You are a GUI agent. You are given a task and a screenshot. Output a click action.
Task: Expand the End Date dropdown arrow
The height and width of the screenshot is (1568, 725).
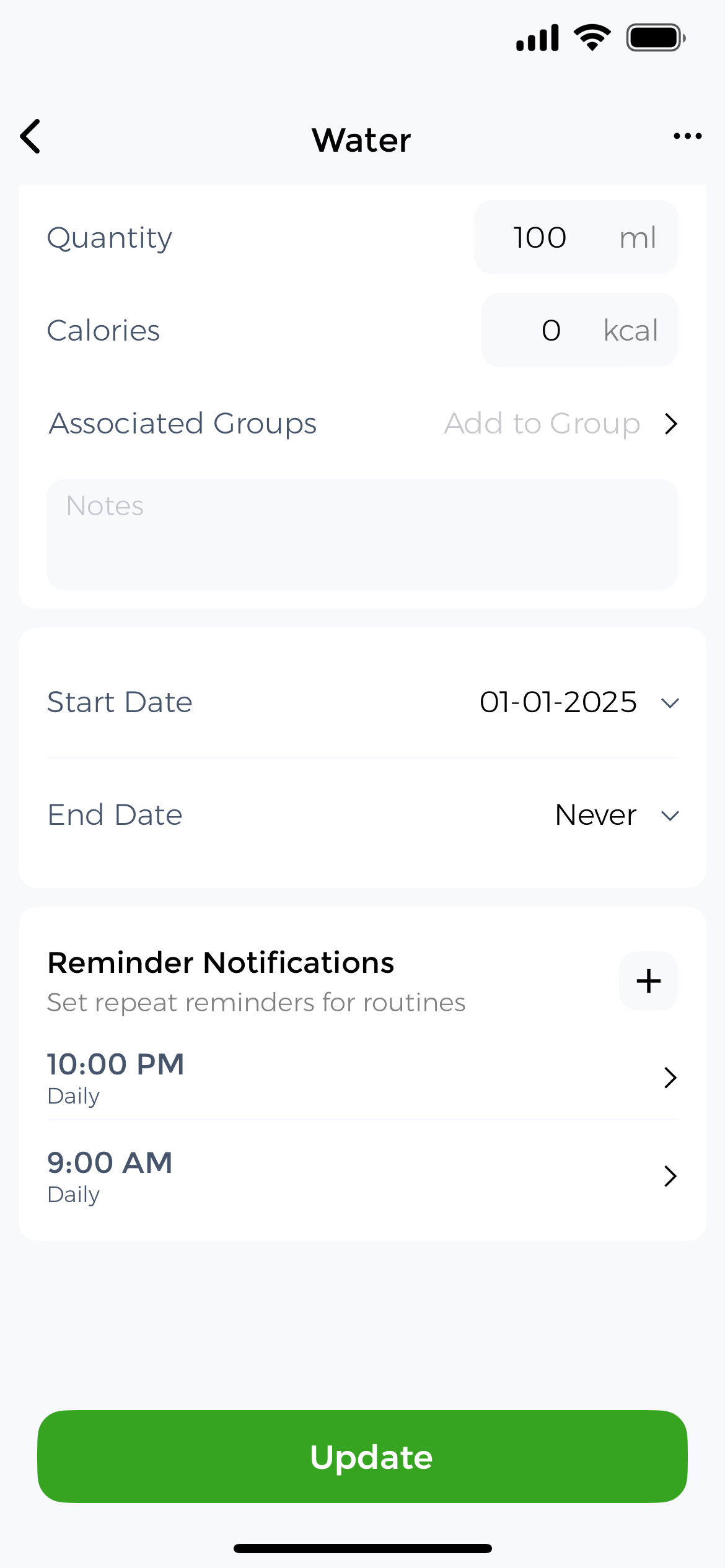(x=670, y=816)
